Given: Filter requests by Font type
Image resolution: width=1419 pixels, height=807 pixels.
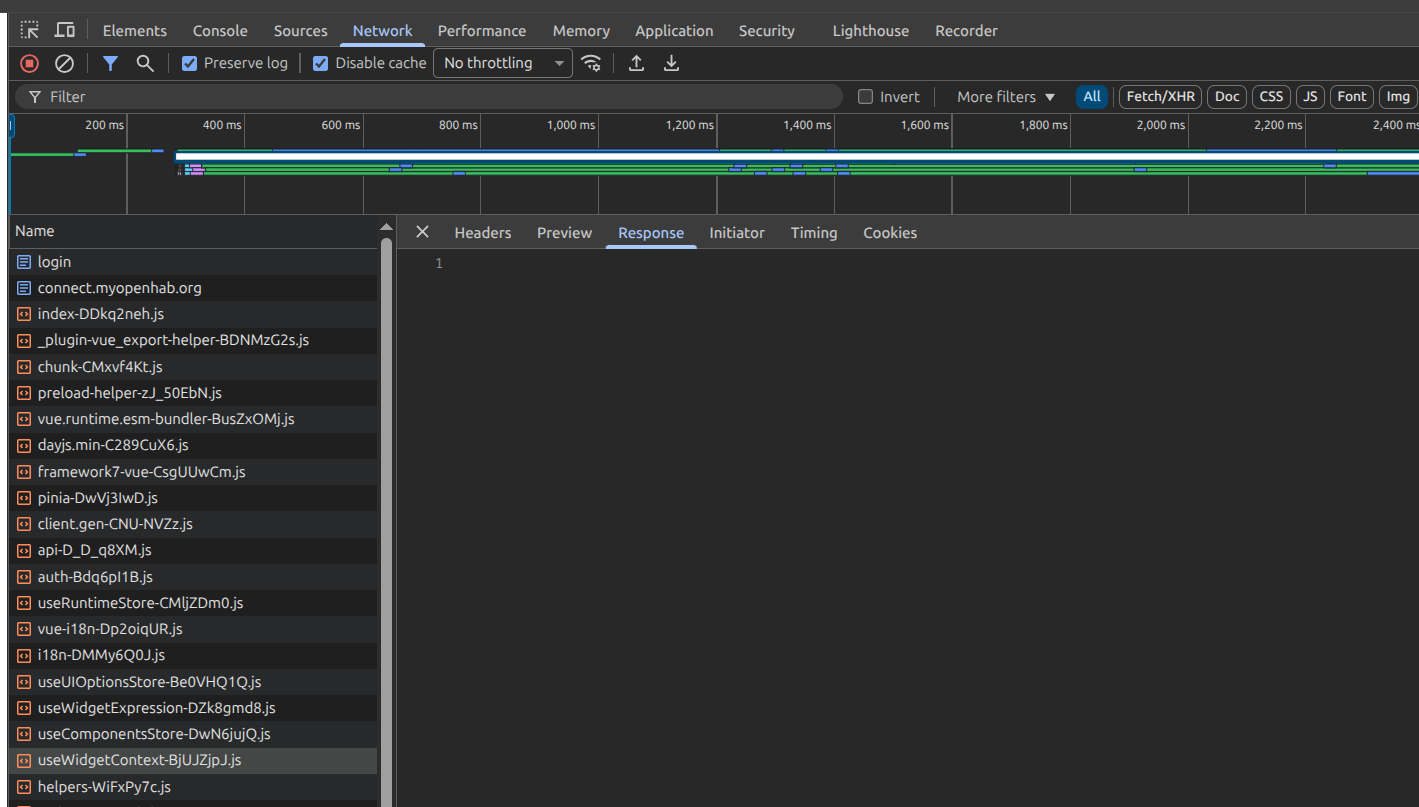Looking at the screenshot, I should [1352, 97].
